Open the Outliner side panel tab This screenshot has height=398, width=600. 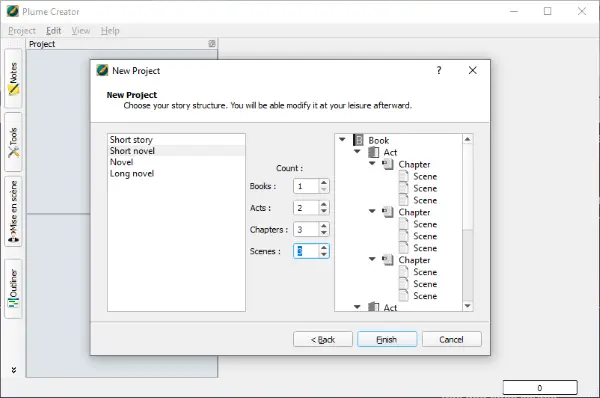coord(13,289)
